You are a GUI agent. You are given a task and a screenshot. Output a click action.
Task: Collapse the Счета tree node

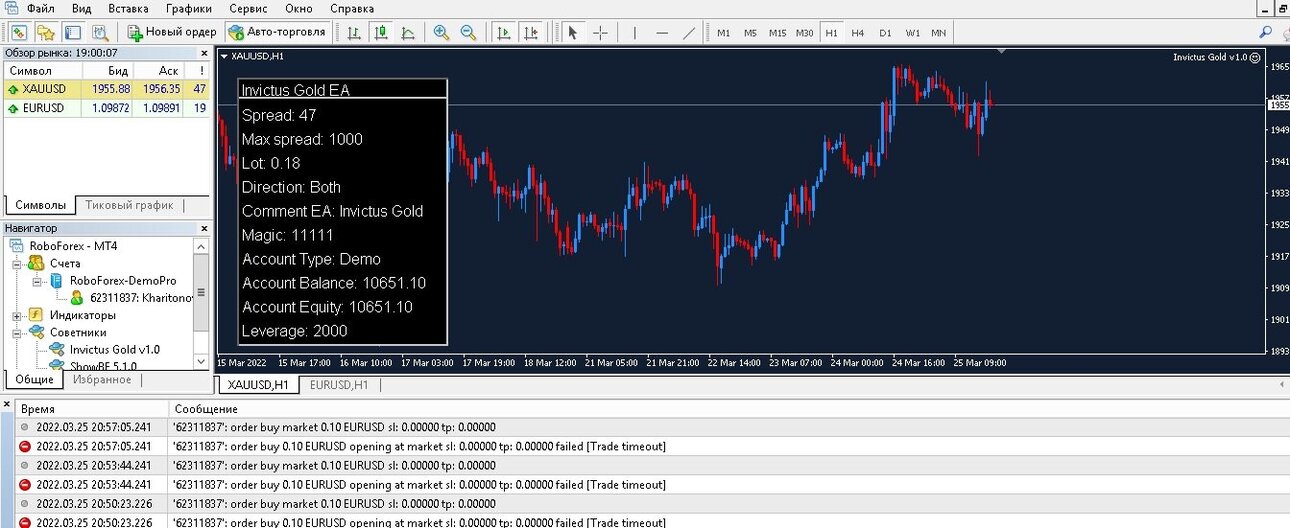point(16,264)
